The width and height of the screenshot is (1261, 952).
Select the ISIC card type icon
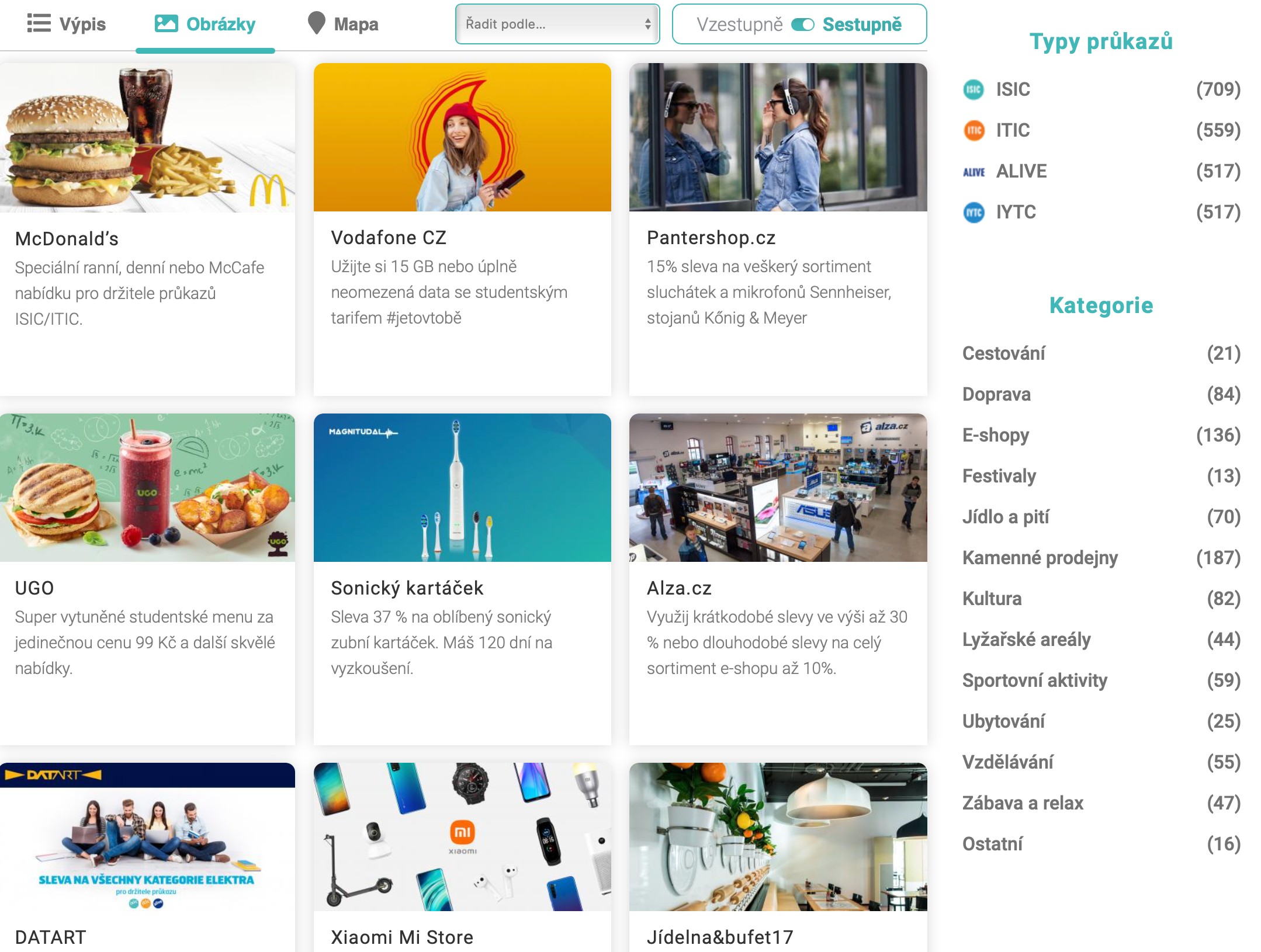[974, 89]
